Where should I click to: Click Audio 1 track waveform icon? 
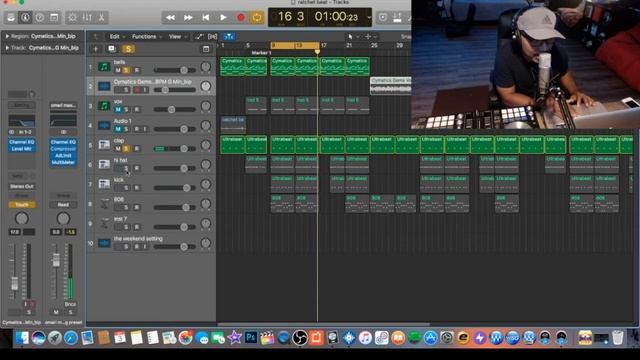104,125
